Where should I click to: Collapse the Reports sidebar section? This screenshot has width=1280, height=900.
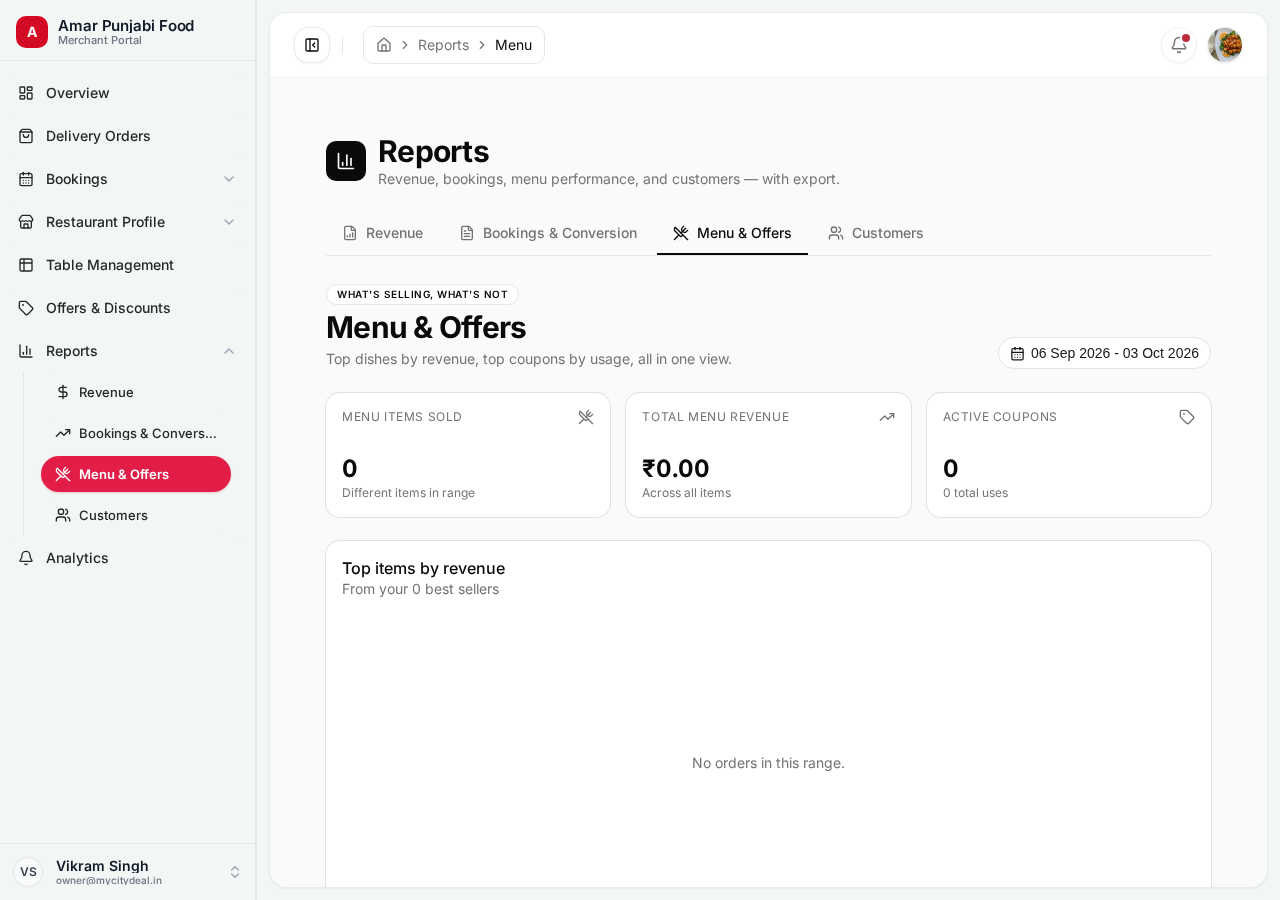click(229, 351)
